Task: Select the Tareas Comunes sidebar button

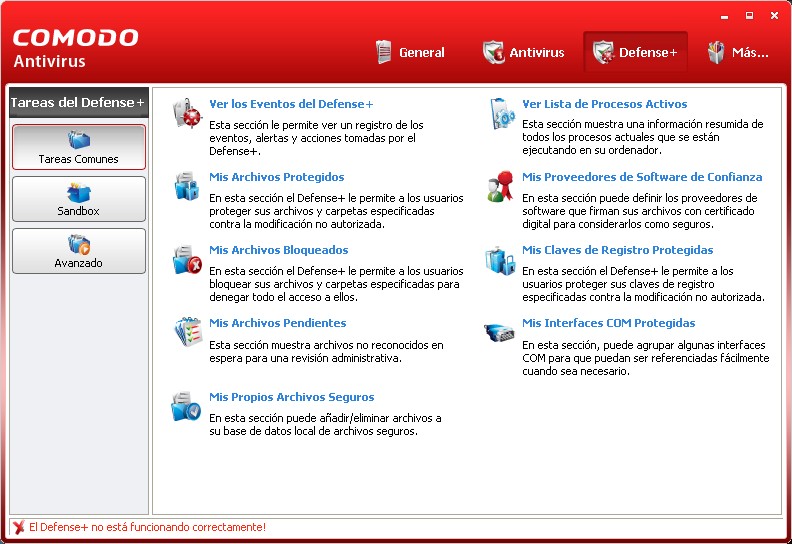Action: tap(79, 147)
